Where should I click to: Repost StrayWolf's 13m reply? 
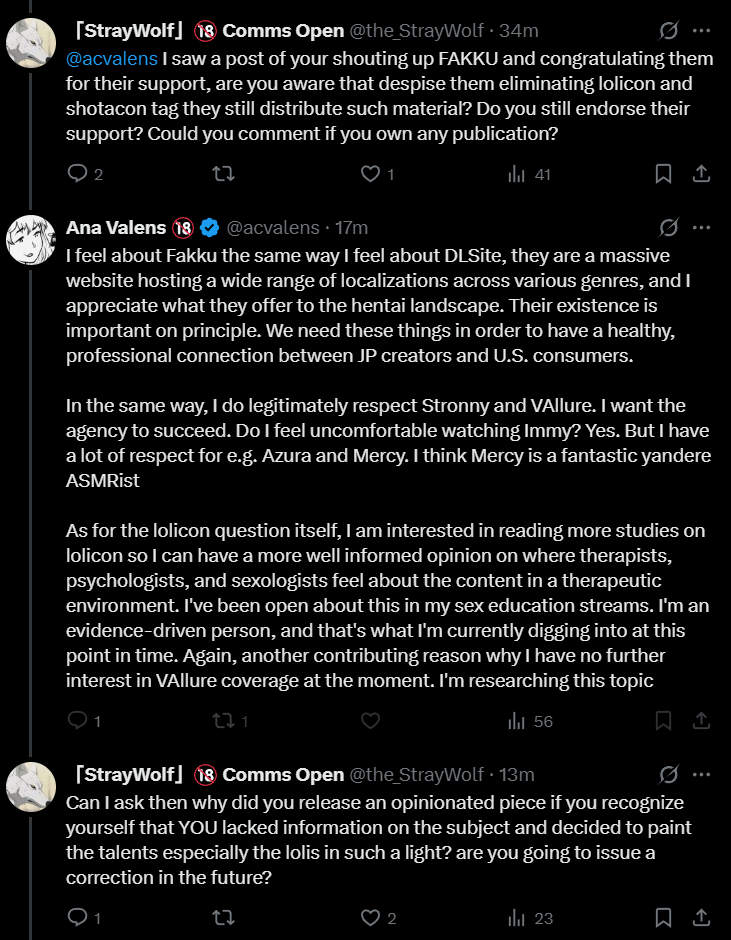223,917
